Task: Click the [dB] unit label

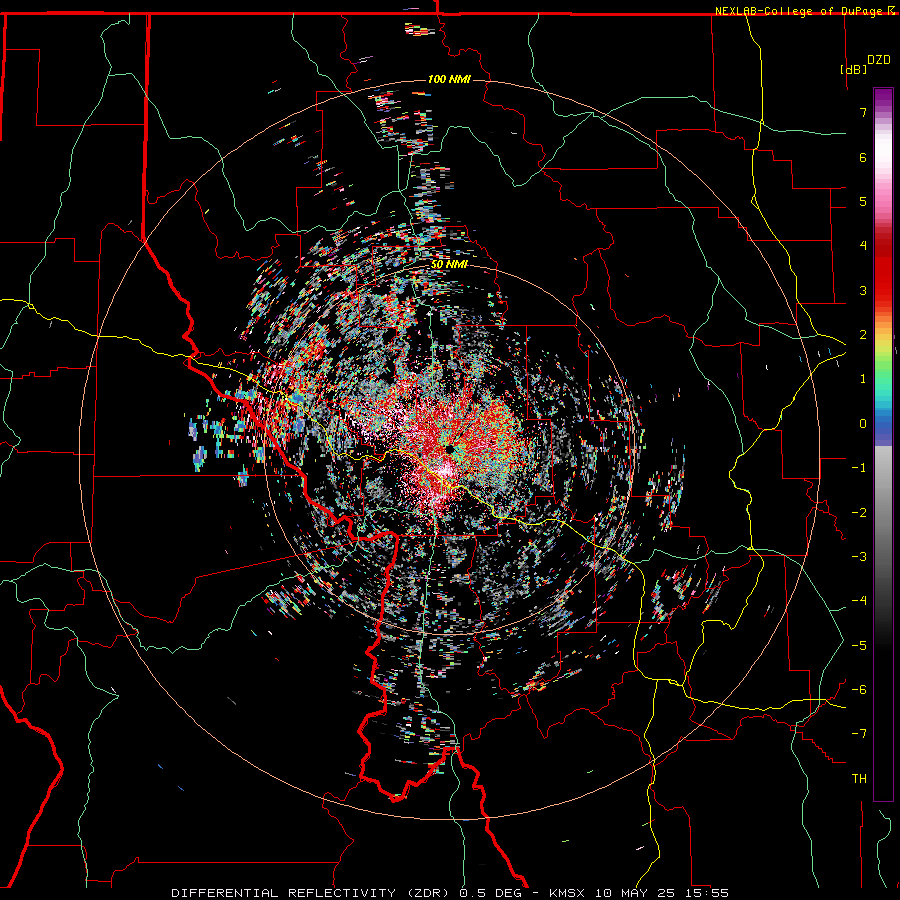Action: coord(853,69)
